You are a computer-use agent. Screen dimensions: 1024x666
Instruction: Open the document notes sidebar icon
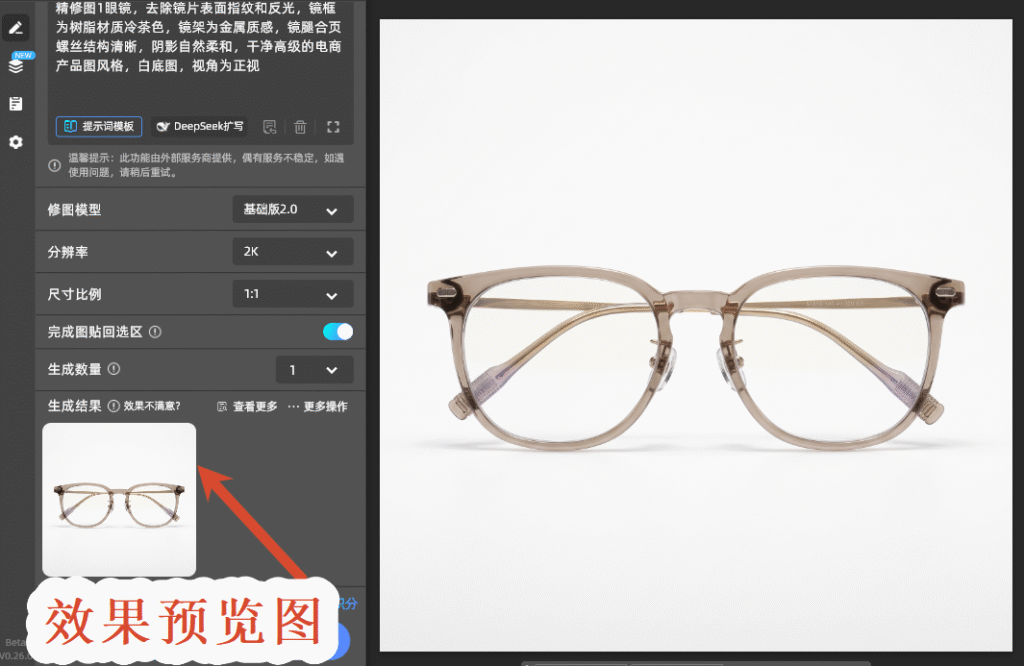pyautogui.click(x=16, y=103)
